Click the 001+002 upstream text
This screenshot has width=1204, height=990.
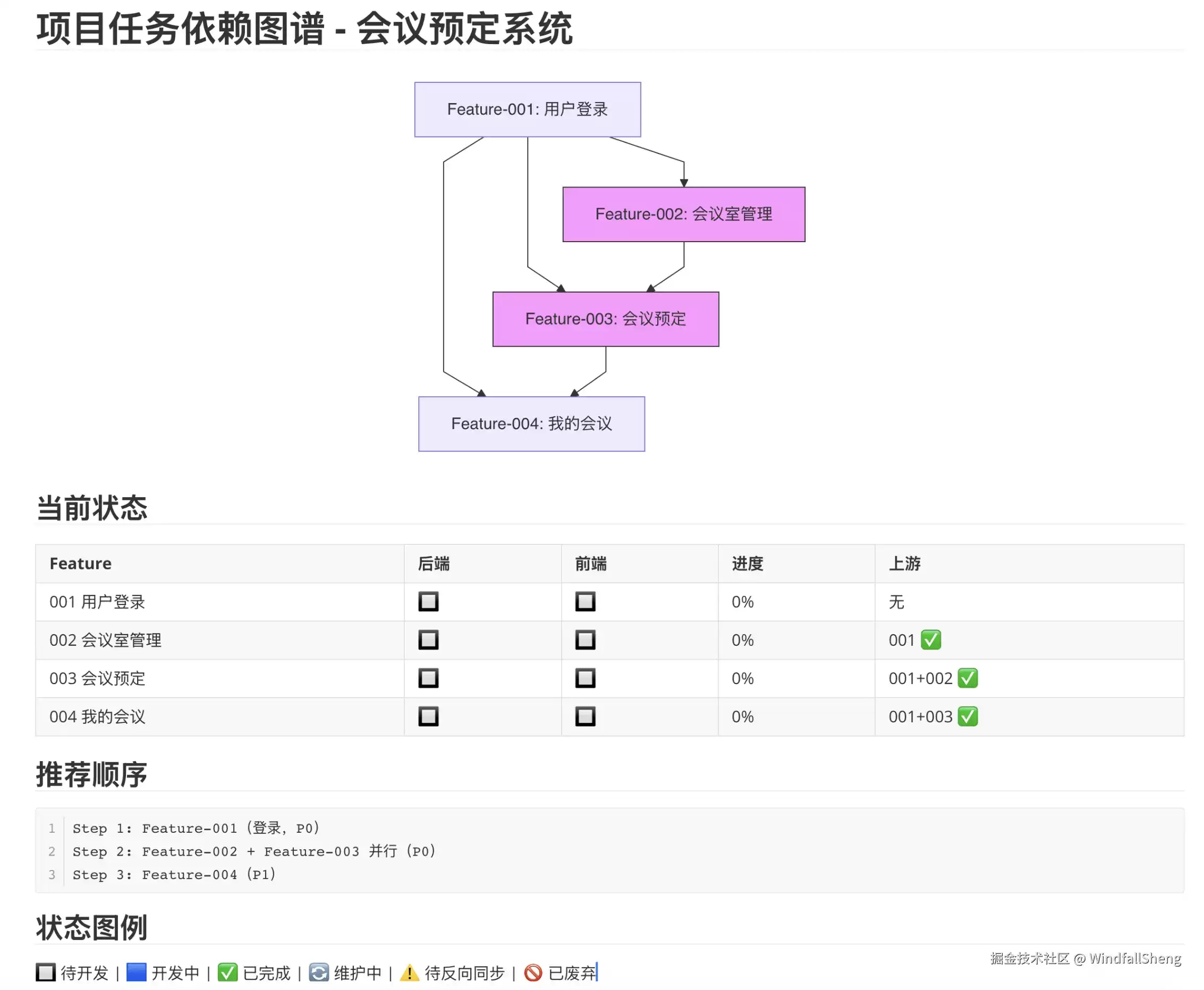pyautogui.click(x=920, y=678)
